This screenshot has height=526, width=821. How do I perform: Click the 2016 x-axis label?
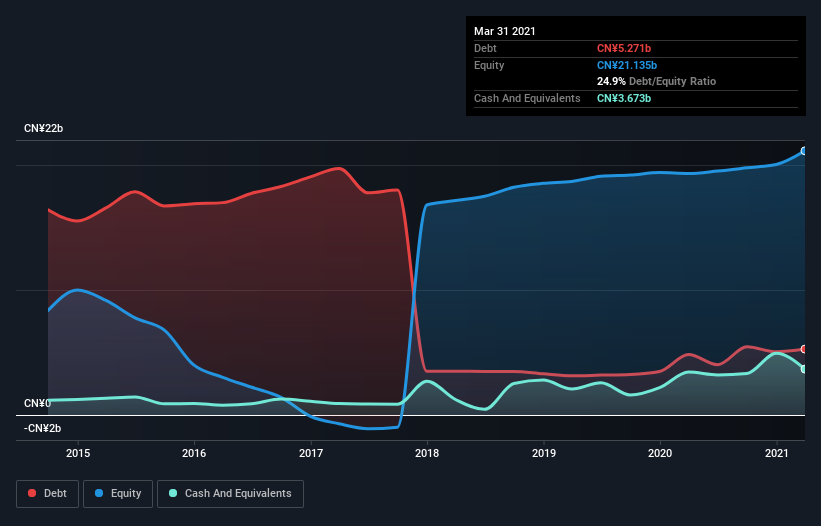coord(194,453)
